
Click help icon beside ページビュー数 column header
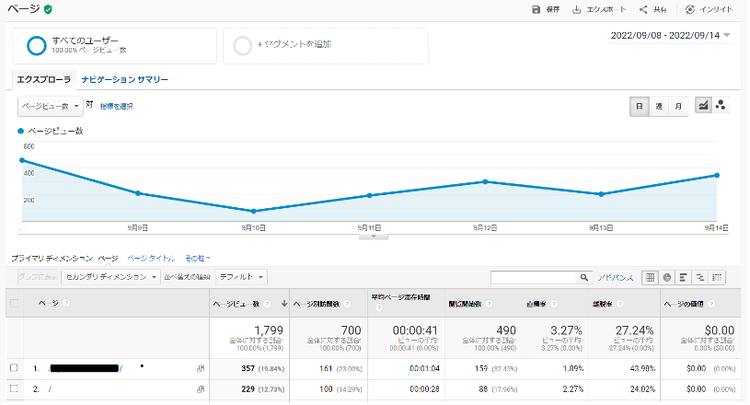point(267,304)
